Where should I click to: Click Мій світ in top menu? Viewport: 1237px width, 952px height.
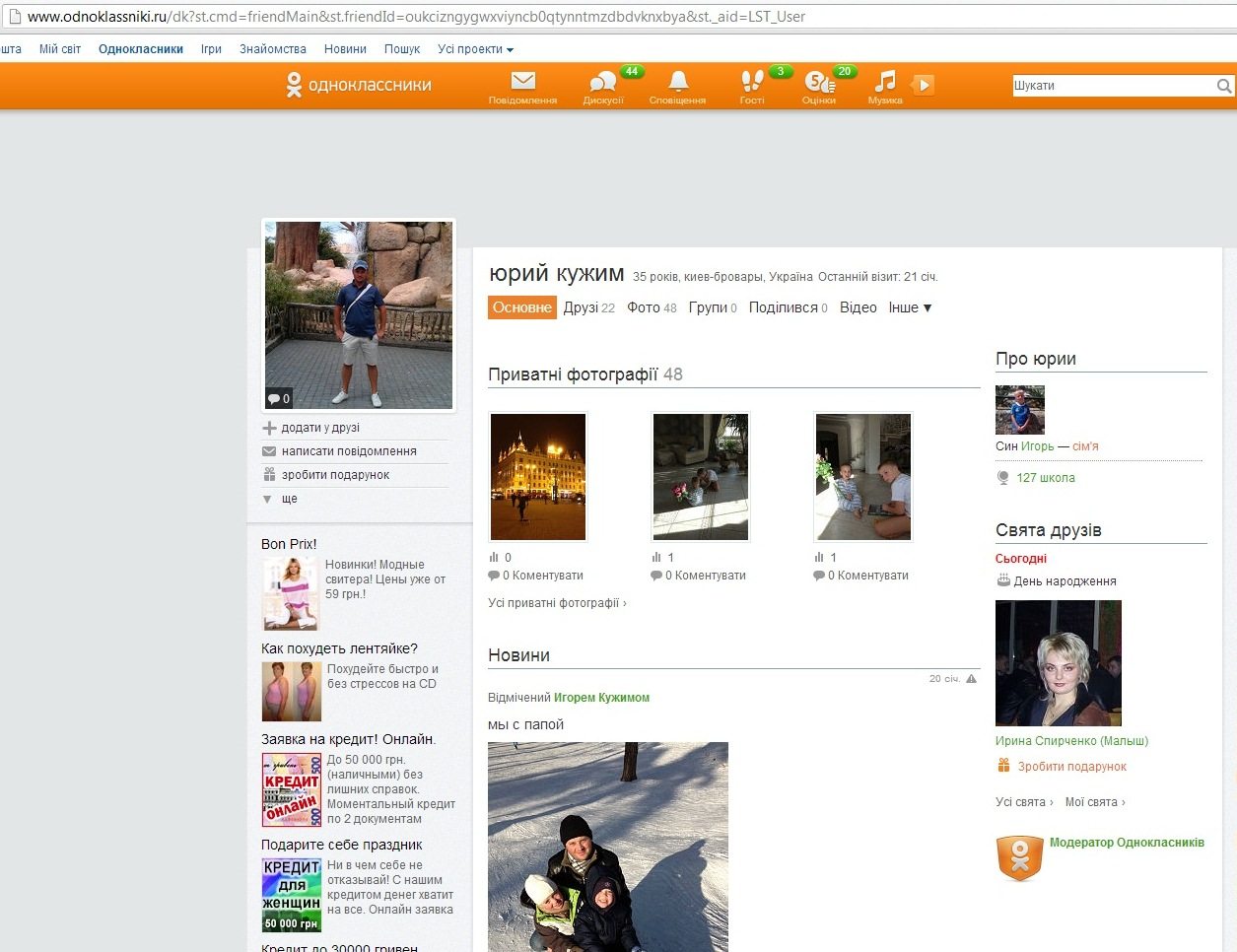click(x=60, y=49)
